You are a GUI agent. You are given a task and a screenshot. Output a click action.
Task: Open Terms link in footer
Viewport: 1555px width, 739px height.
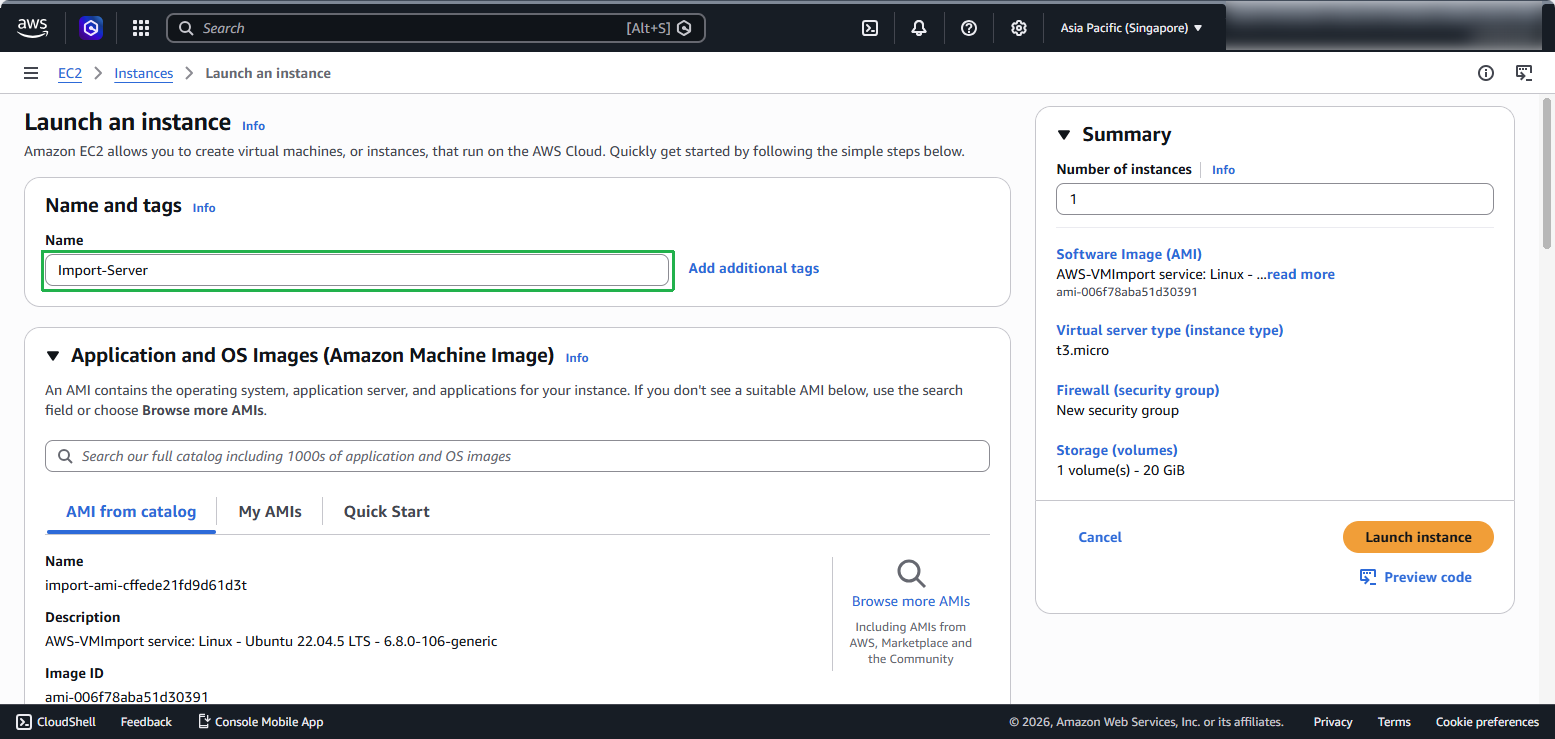(1394, 722)
